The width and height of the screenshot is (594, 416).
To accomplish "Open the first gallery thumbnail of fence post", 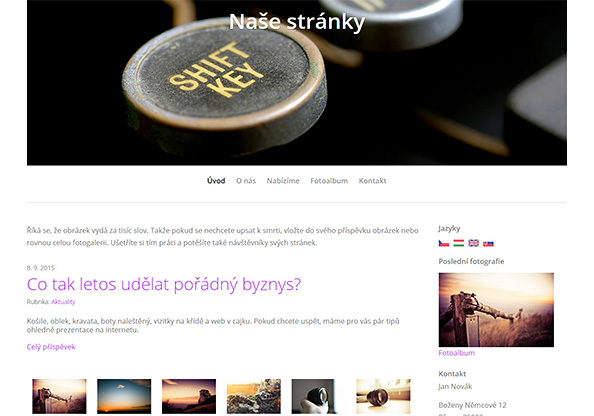I will (59, 396).
